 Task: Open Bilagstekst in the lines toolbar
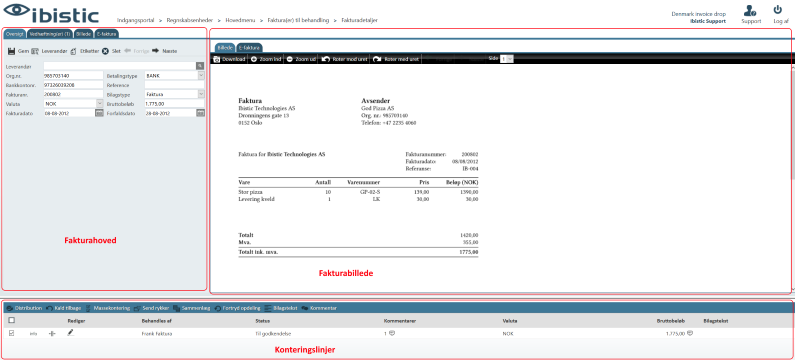[281, 308]
